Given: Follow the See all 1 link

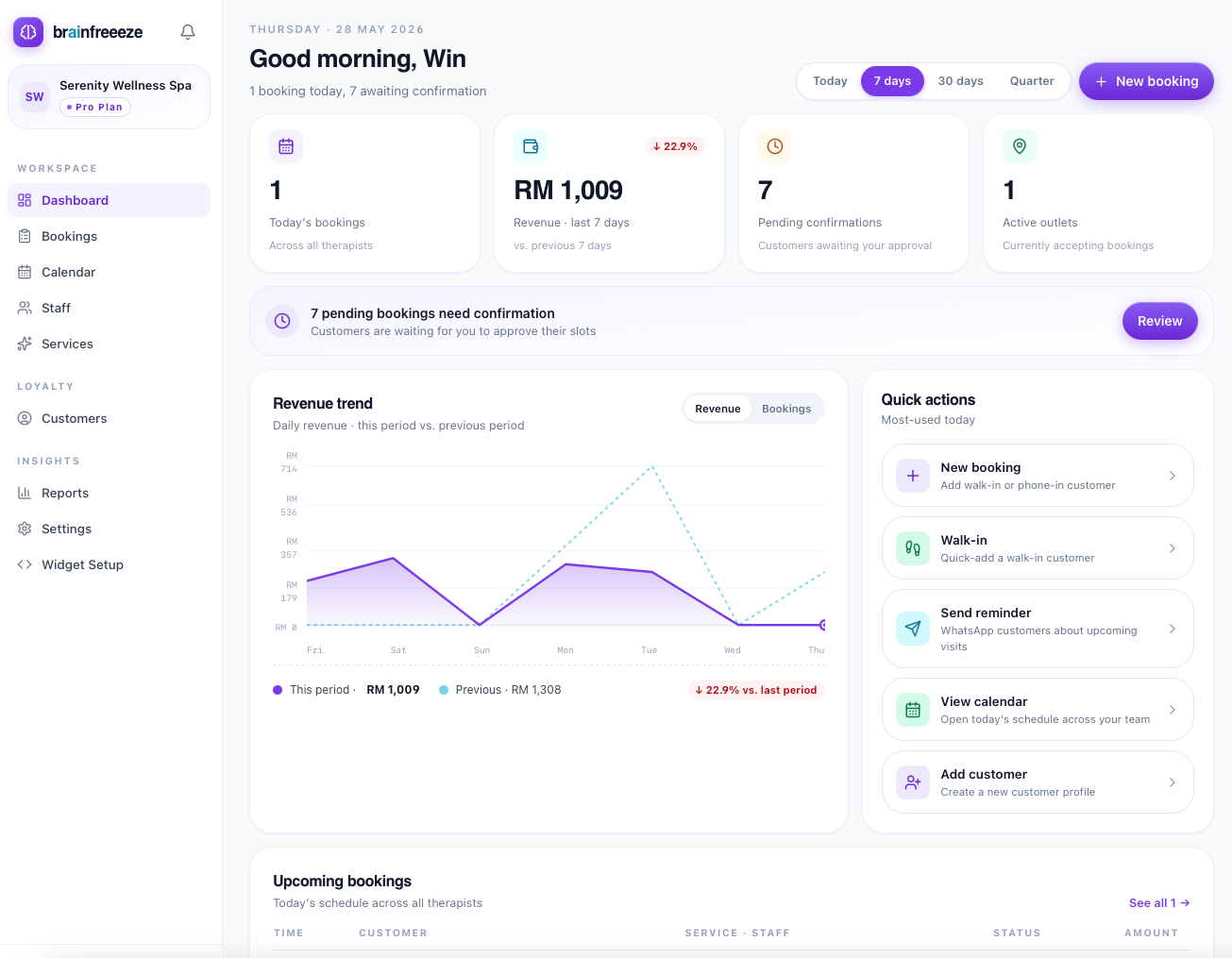Looking at the screenshot, I should pyautogui.click(x=1159, y=903).
